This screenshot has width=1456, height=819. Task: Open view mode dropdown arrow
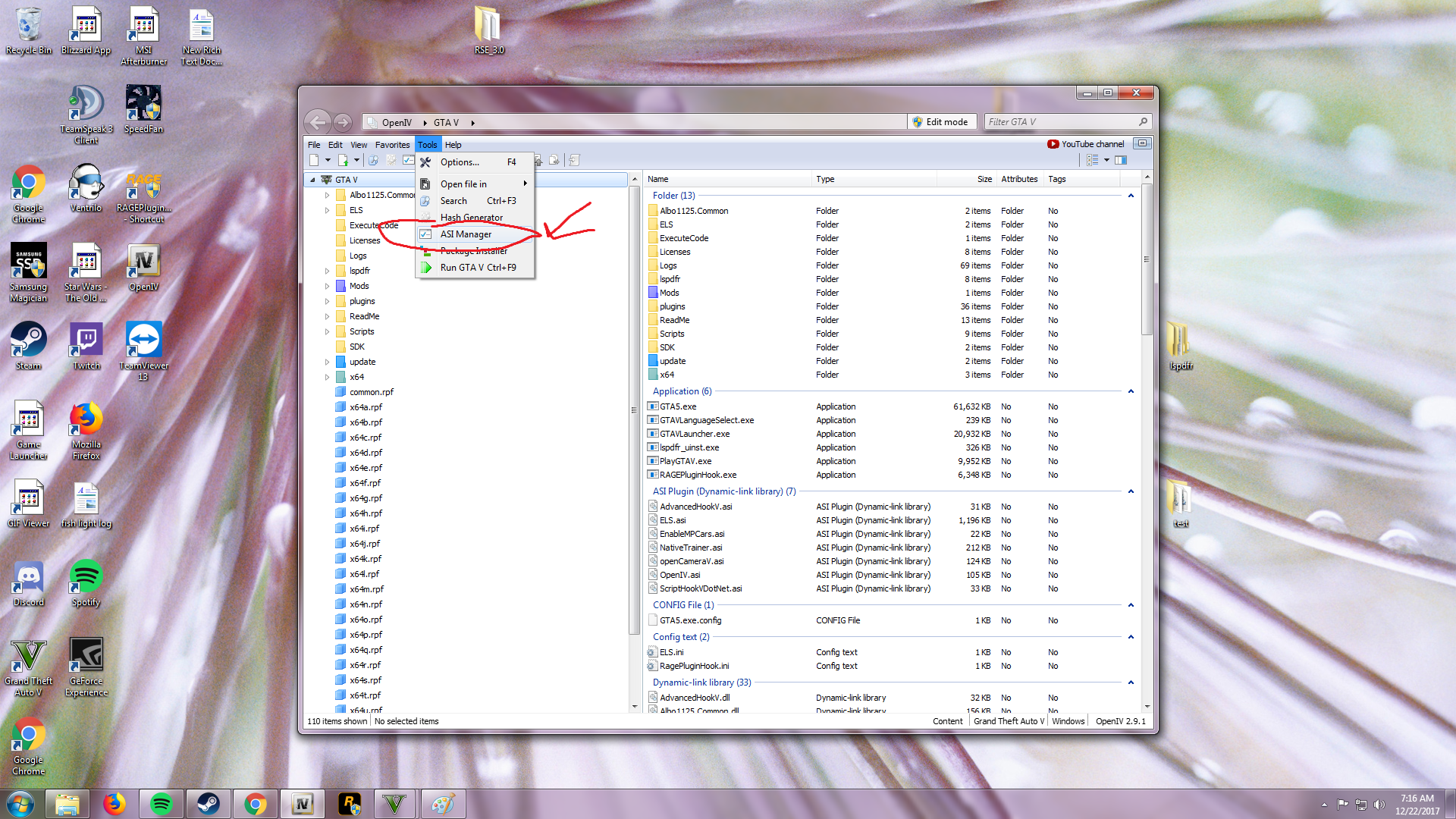1106,160
